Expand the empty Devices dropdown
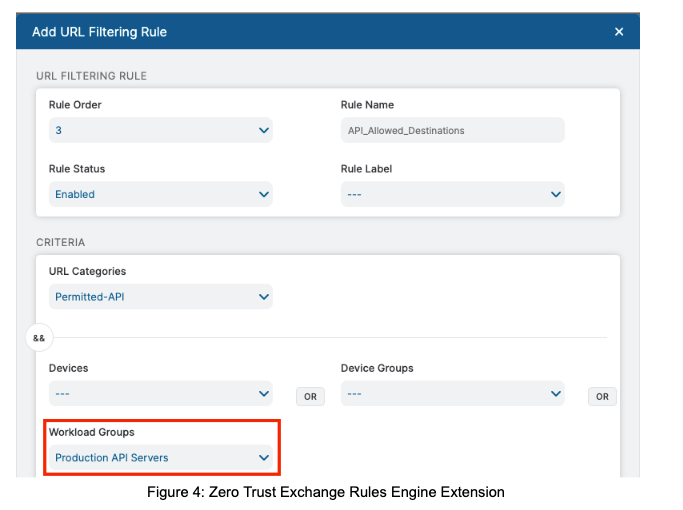 click(x=150, y=394)
